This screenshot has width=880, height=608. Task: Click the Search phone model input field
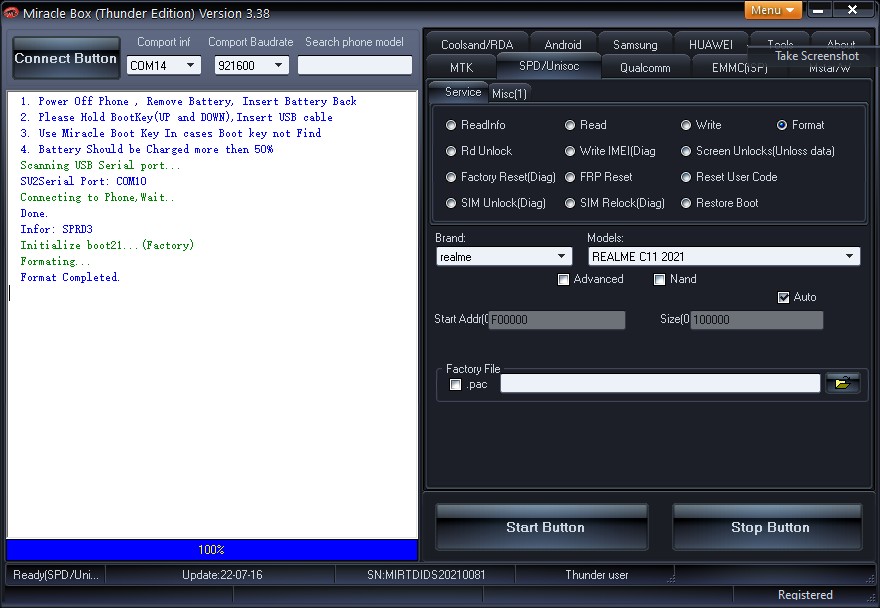pyautogui.click(x=355, y=65)
